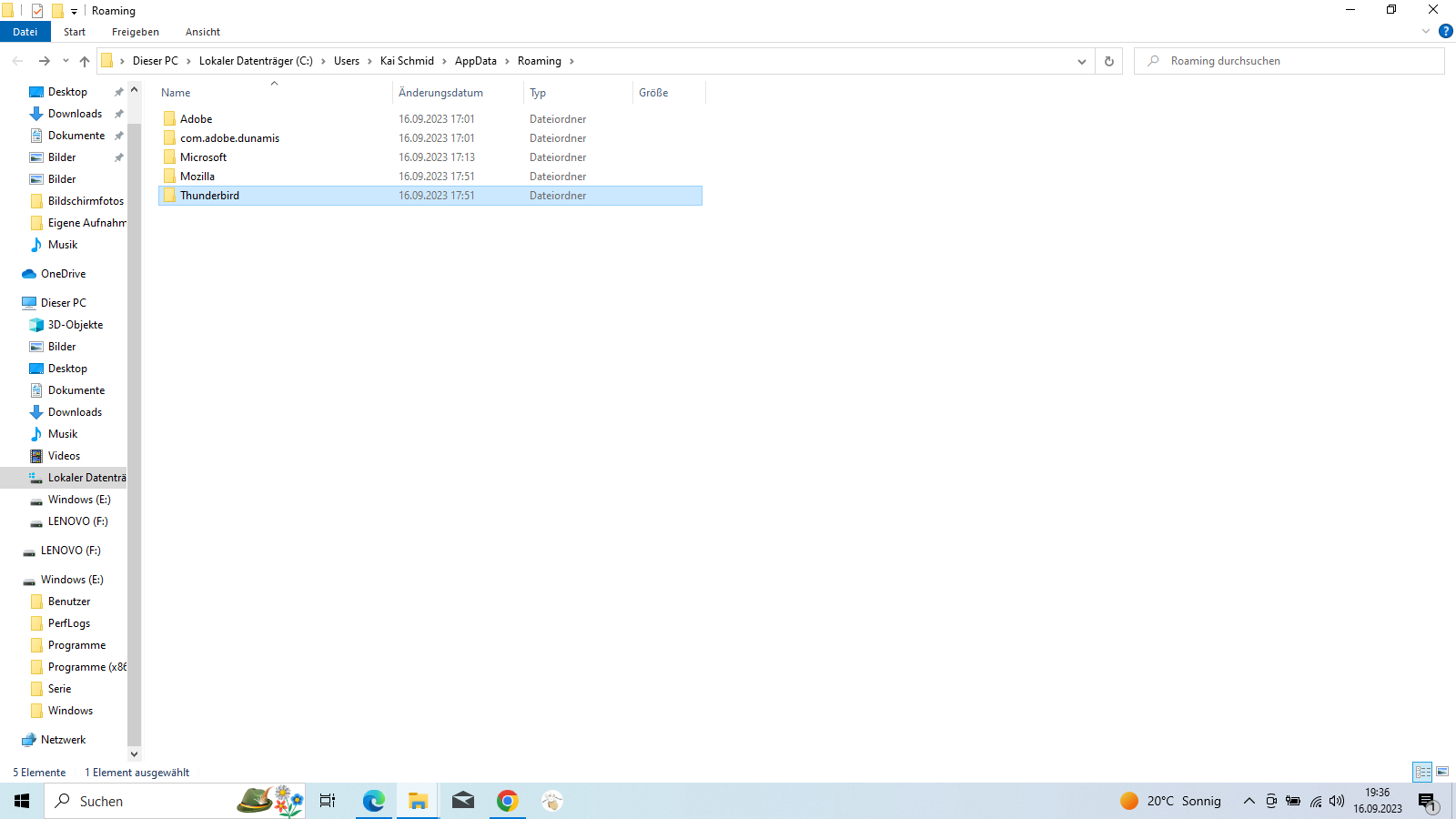Viewport: 1456px width, 819px height.
Task: Open the quick access toolbar customize dropdown
Action: [74, 12]
